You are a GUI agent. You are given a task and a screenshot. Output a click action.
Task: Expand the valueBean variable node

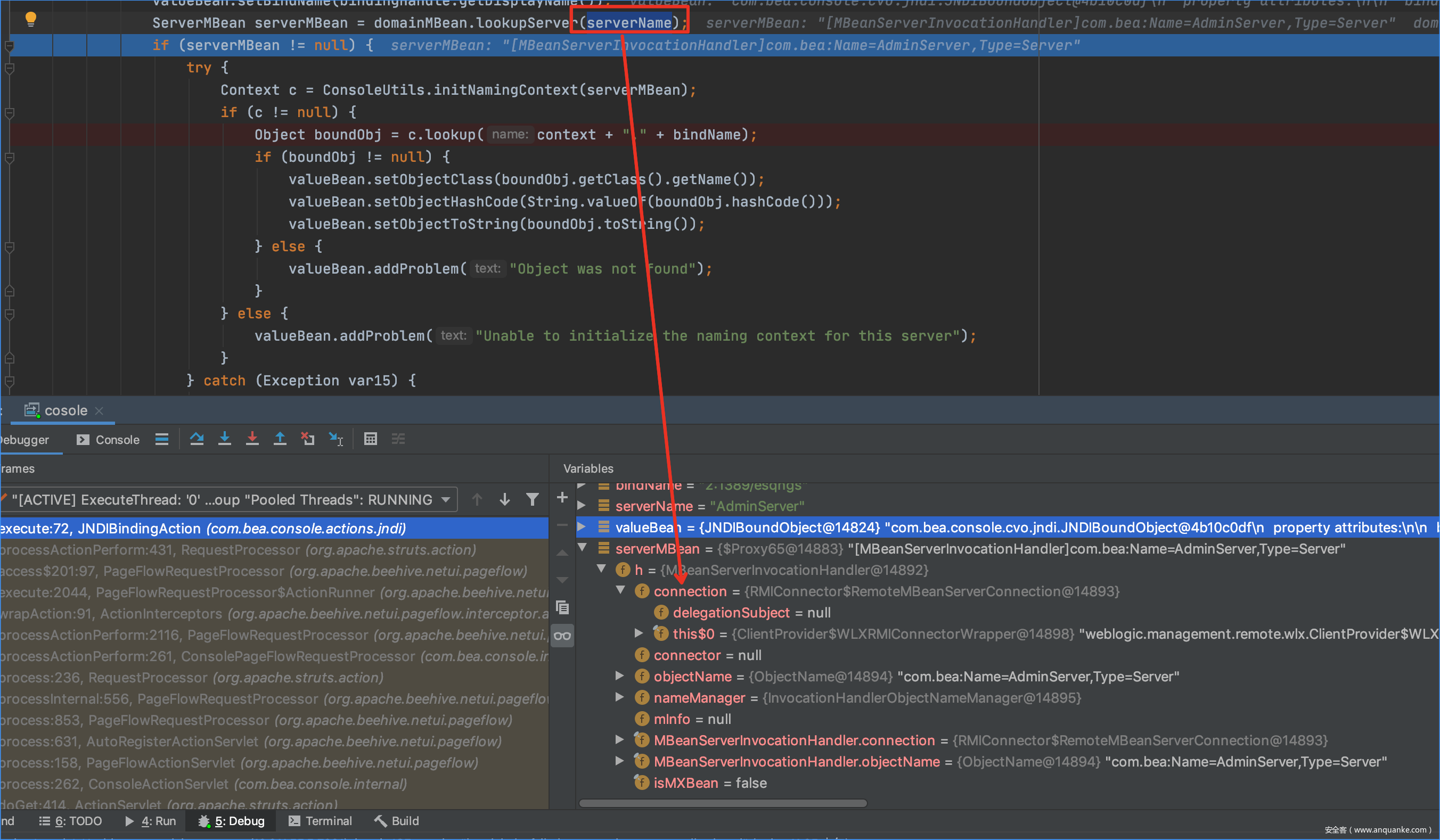[582, 527]
